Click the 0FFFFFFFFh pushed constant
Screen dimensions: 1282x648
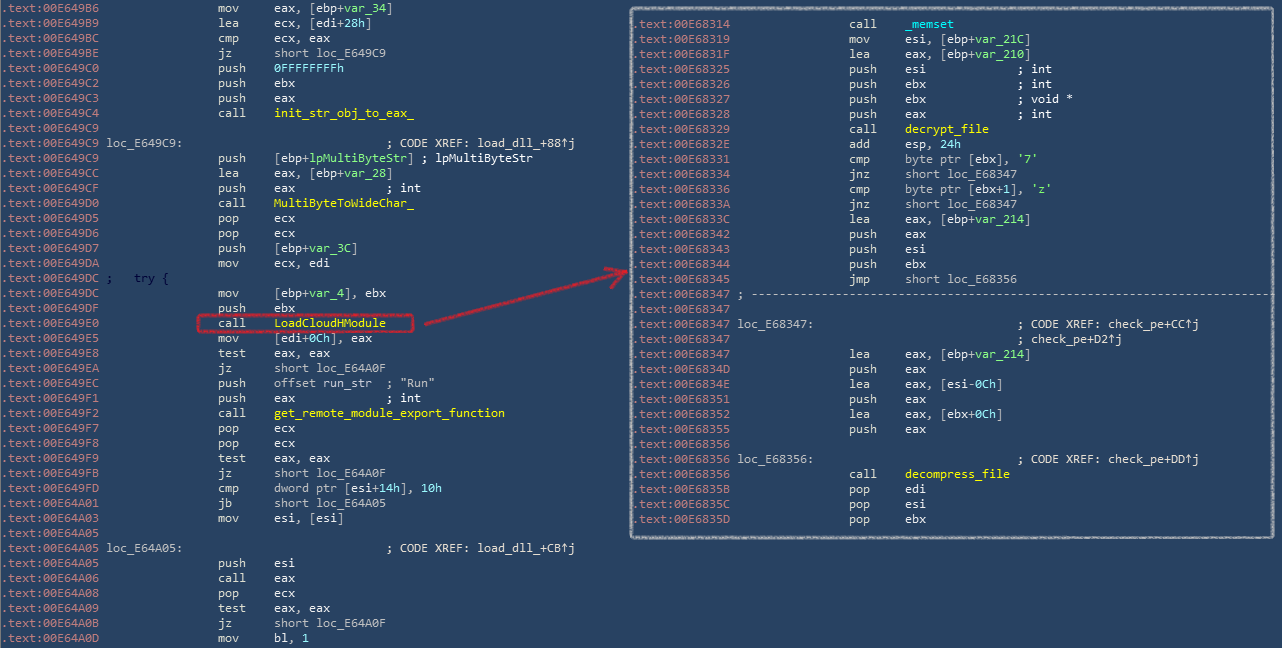[x=308, y=68]
